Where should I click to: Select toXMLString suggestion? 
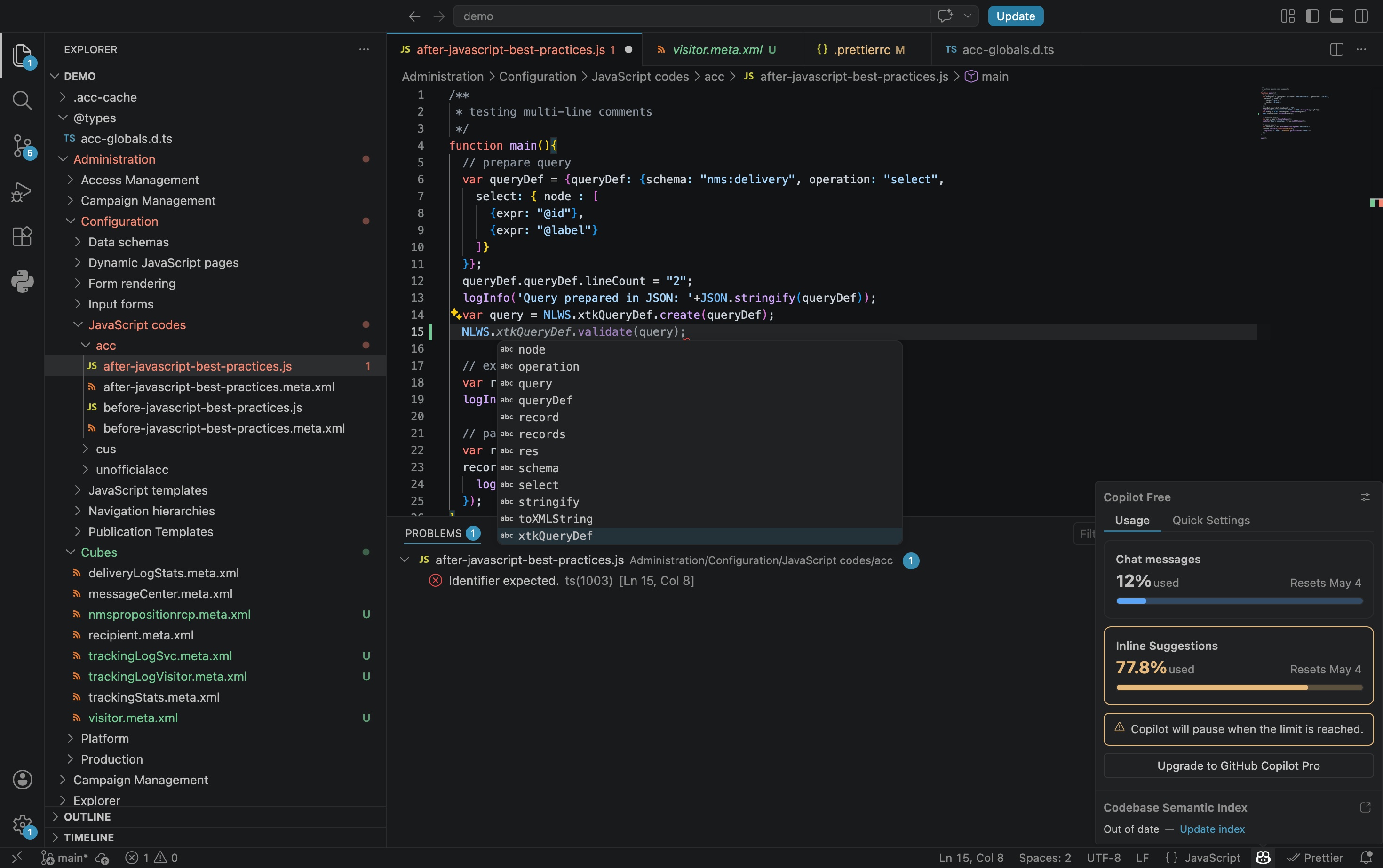[699, 518]
